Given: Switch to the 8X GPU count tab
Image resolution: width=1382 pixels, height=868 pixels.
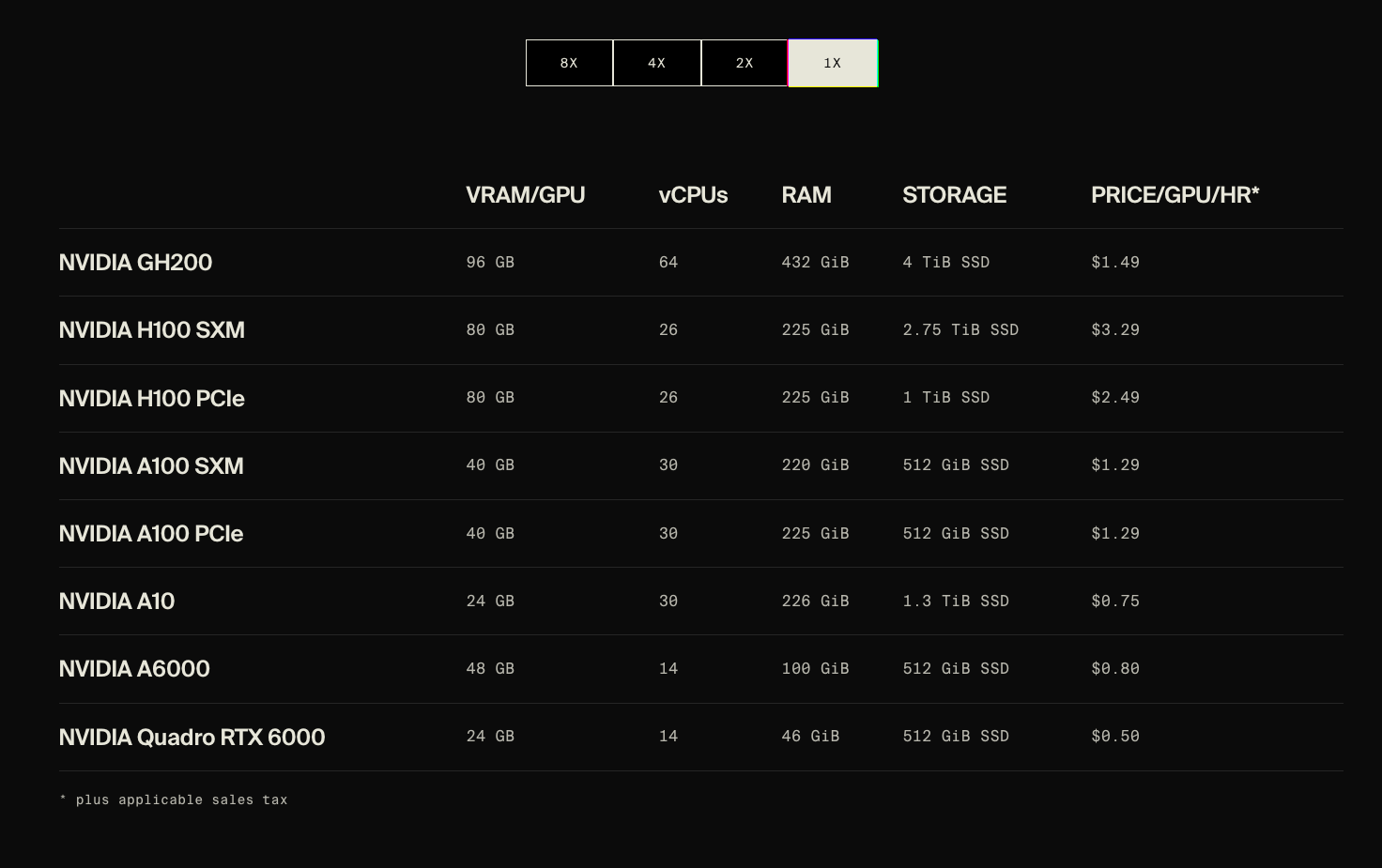Looking at the screenshot, I should (569, 63).
